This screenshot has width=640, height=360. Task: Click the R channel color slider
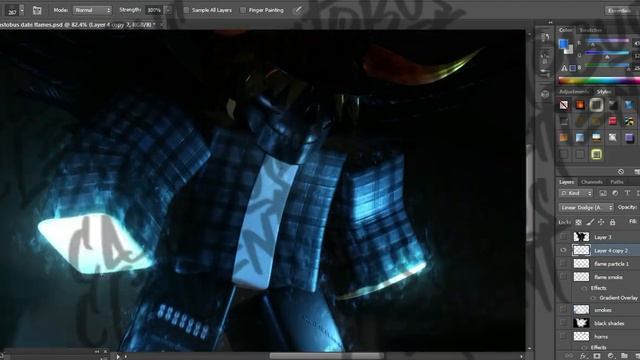click(608, 42)
